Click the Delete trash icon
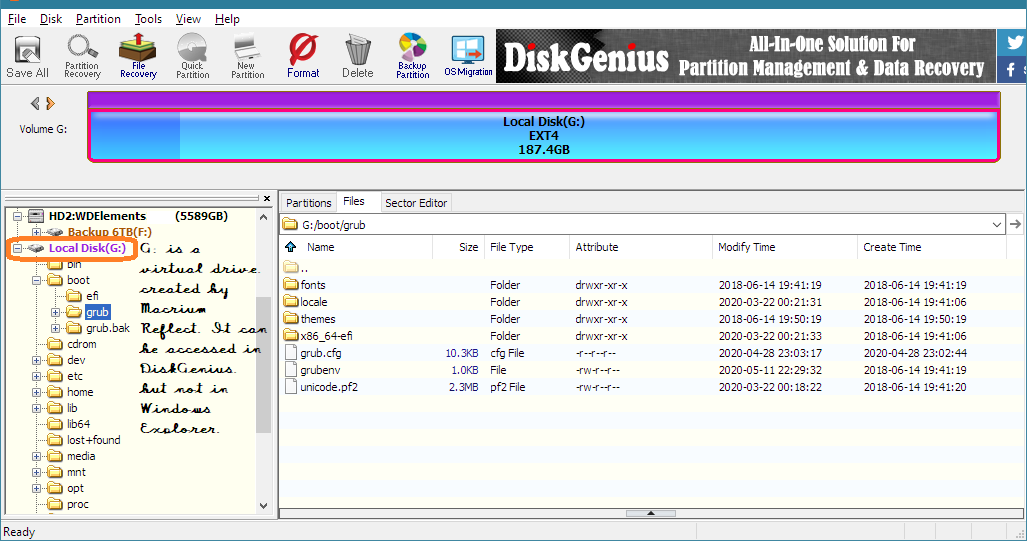1027x541 pixels. click(357, 56)
